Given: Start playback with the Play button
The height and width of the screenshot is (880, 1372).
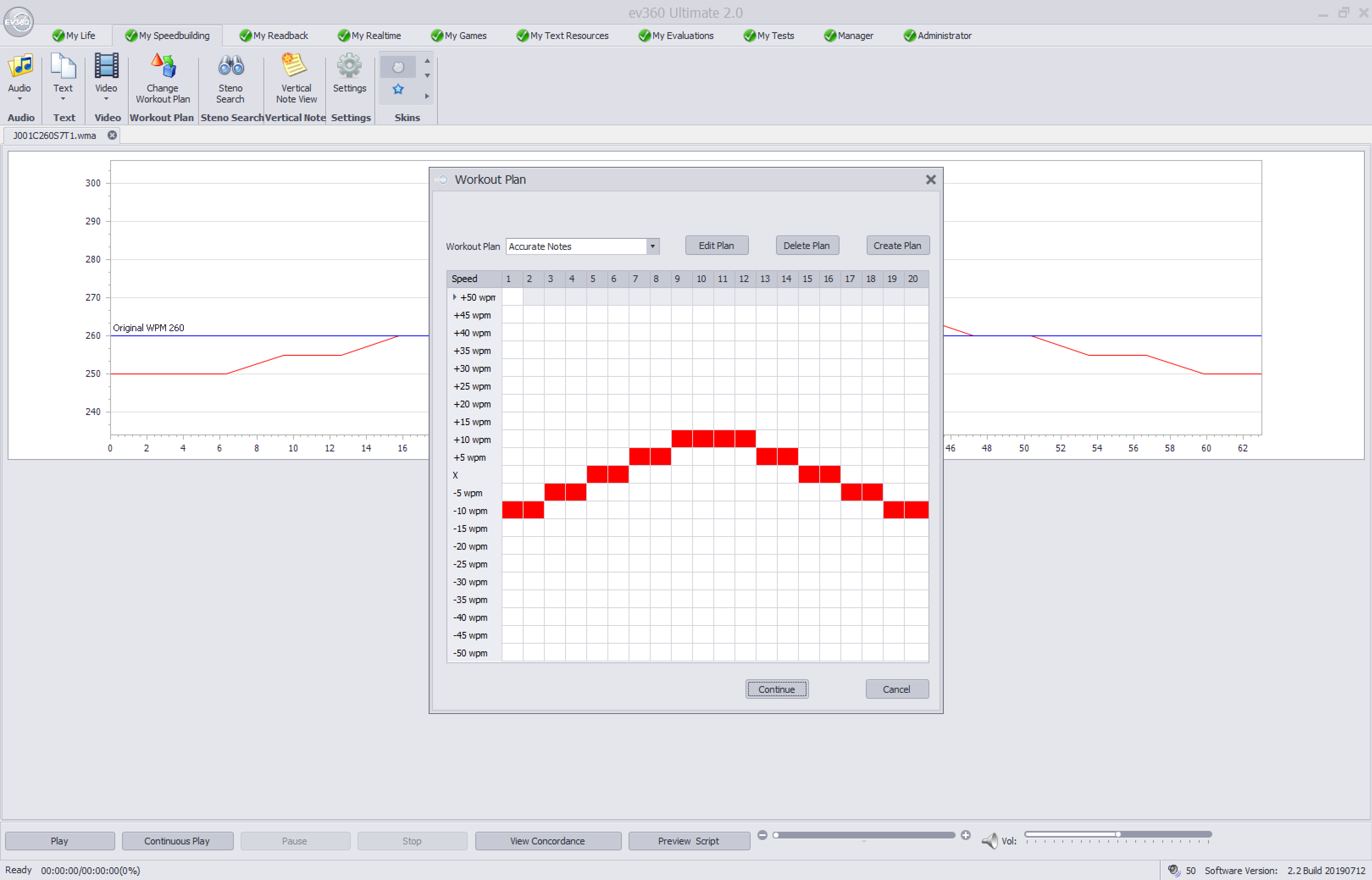Looking at the screenshot, I should coord(59,841).
